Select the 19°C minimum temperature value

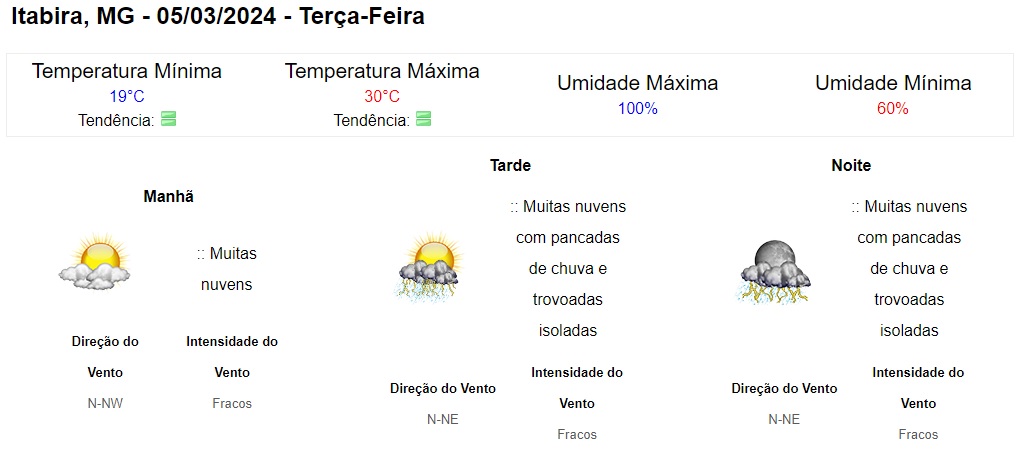click(x=127, y=97)
